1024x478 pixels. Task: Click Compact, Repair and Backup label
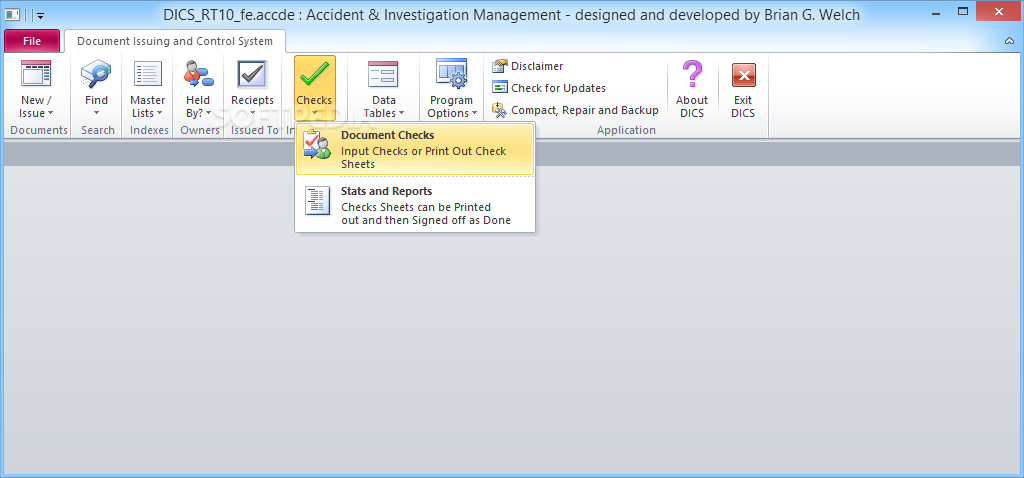(x=585, y=110)
